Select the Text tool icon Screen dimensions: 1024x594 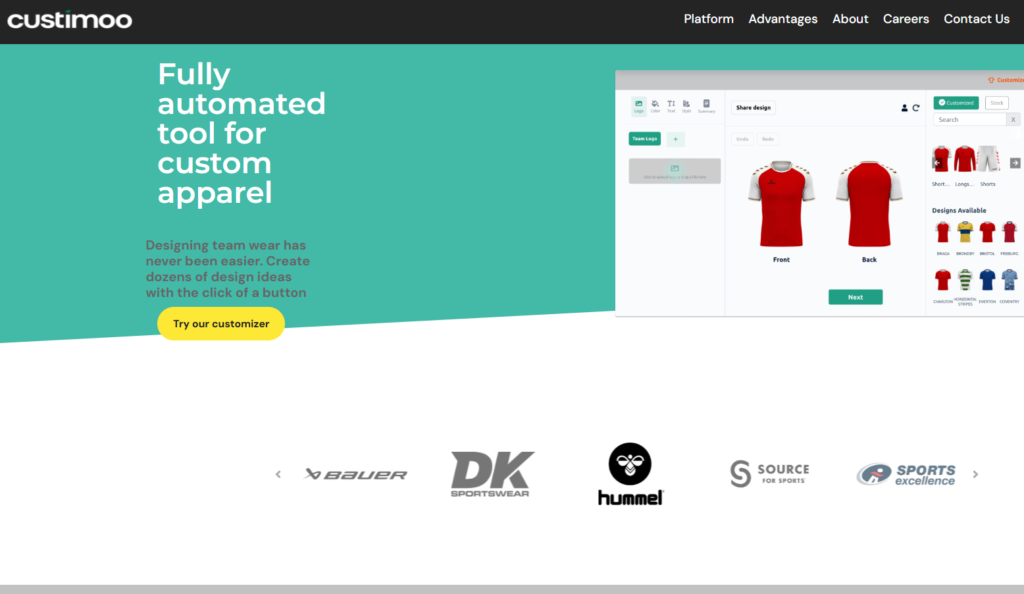pyautogui.click(x=670, y=106)
